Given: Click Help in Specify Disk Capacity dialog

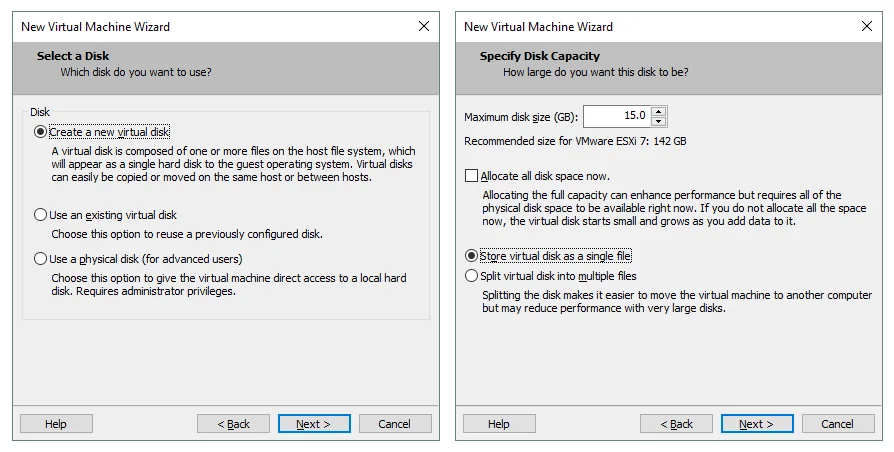Looking at the screenshot, I should (x=499, y=424).
